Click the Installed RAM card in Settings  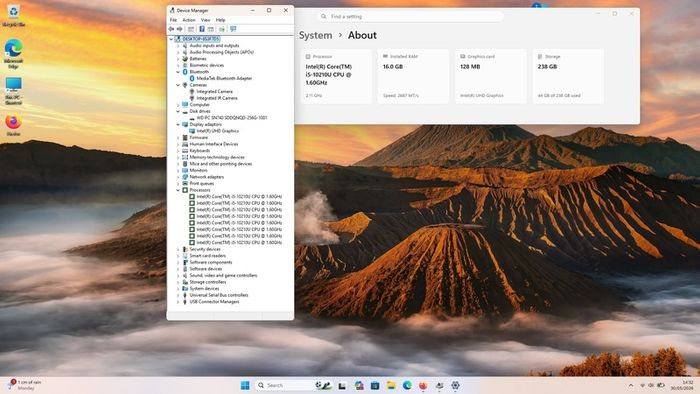pyautogui.click(x=413, y=76)
